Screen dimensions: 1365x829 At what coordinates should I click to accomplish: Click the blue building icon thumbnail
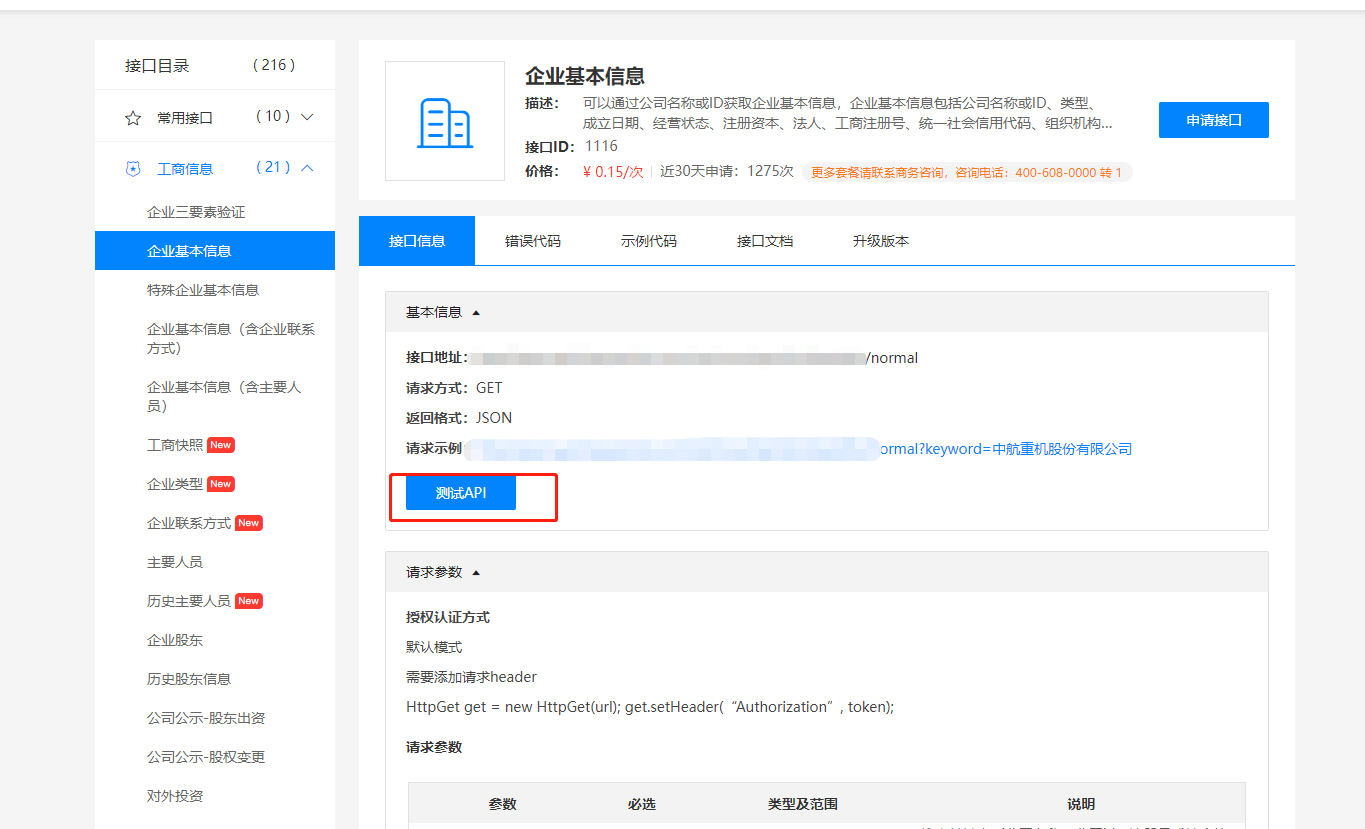445,121
